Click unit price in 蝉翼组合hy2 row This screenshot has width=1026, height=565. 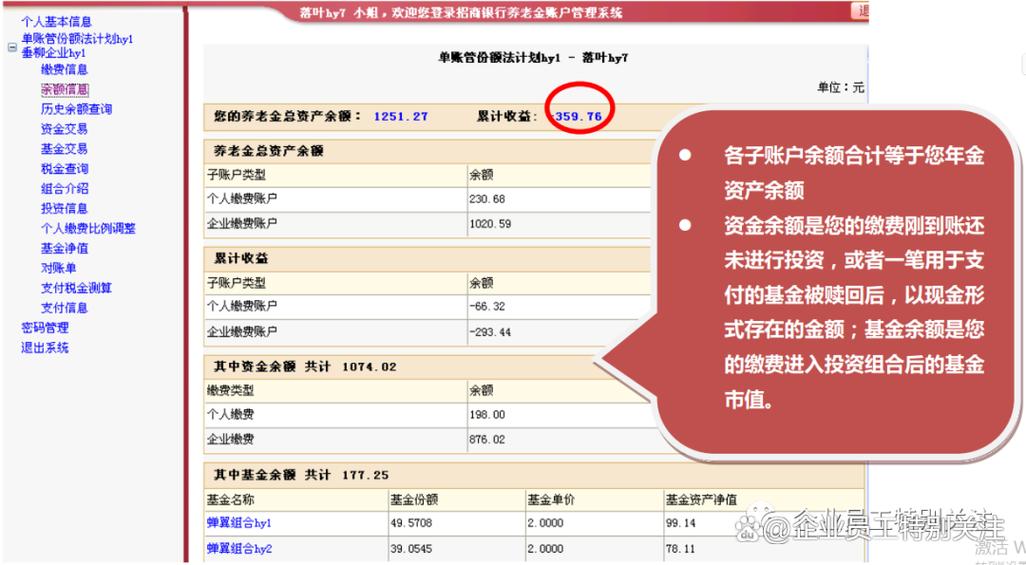pos(545,549)
